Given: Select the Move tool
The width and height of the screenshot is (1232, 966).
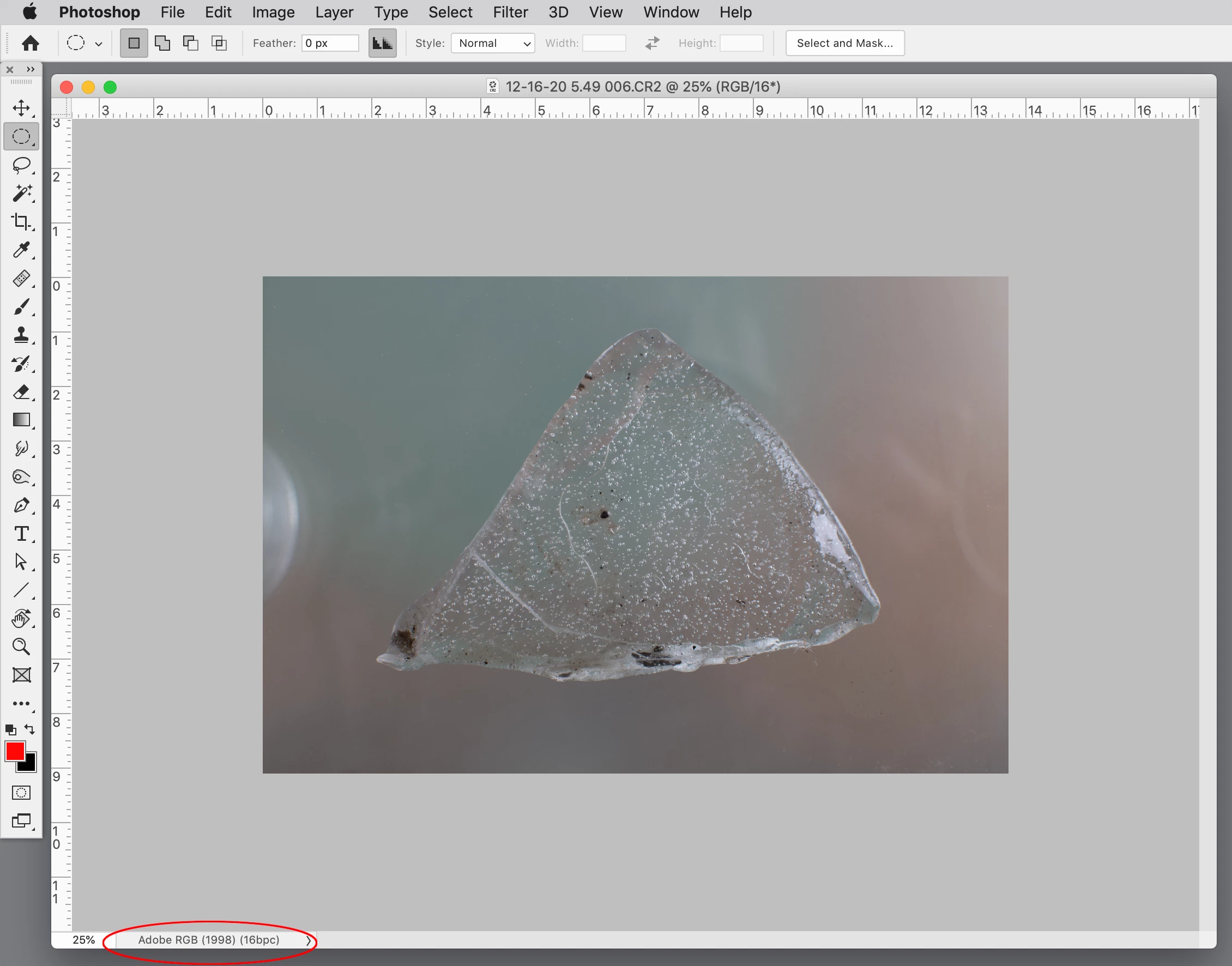Looking at the screenshot, I should [x=21, y=107].
